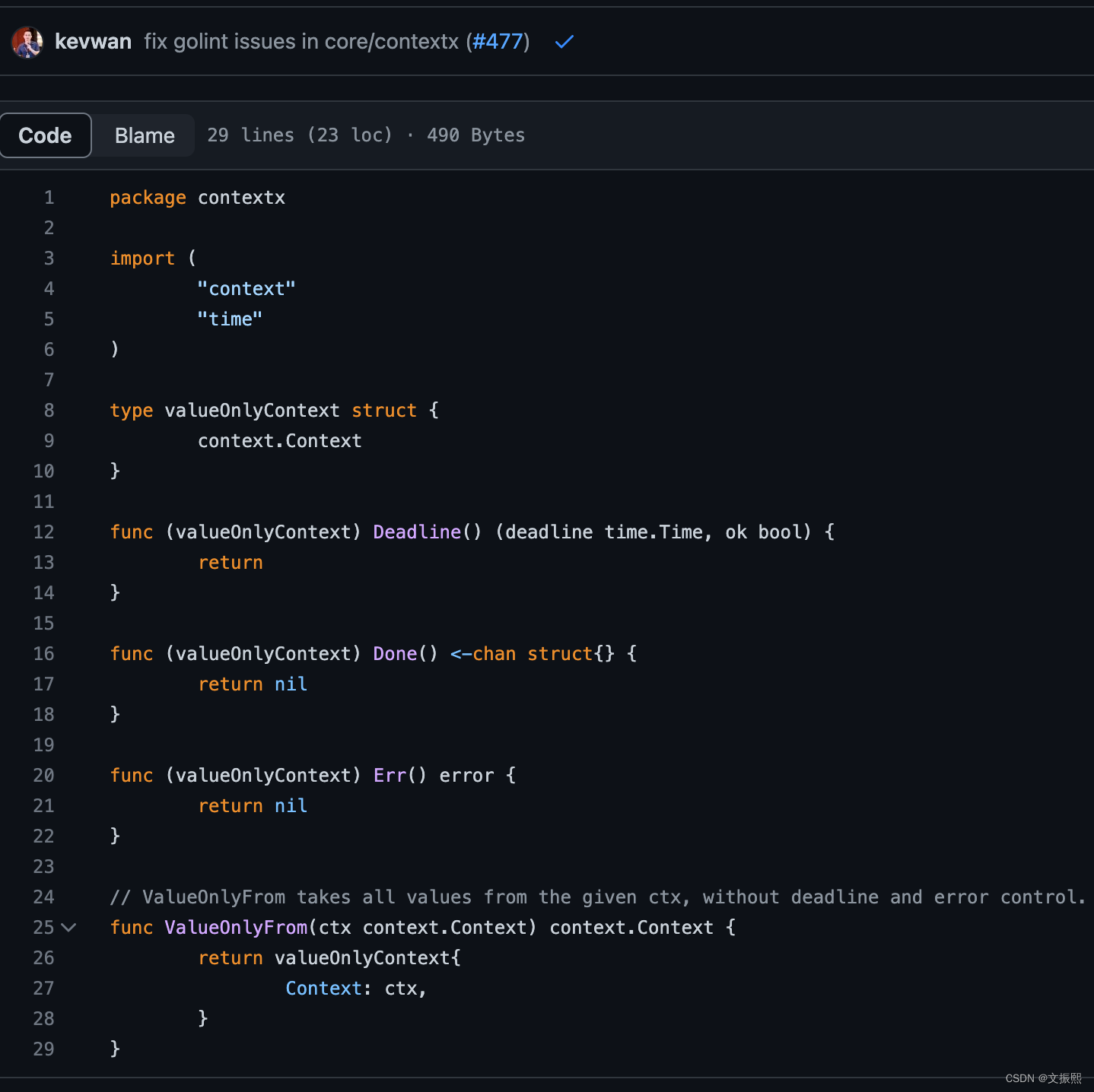This screenshot has height=1092, width=1094.
Task: Open pull request #477 link
Action: (498, 42)
